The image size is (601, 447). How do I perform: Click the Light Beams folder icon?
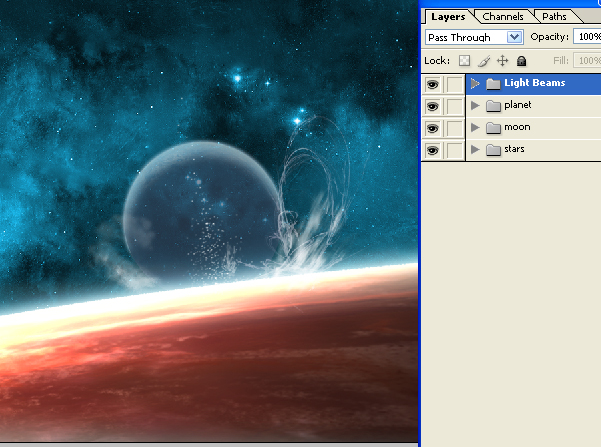(492, 84)
